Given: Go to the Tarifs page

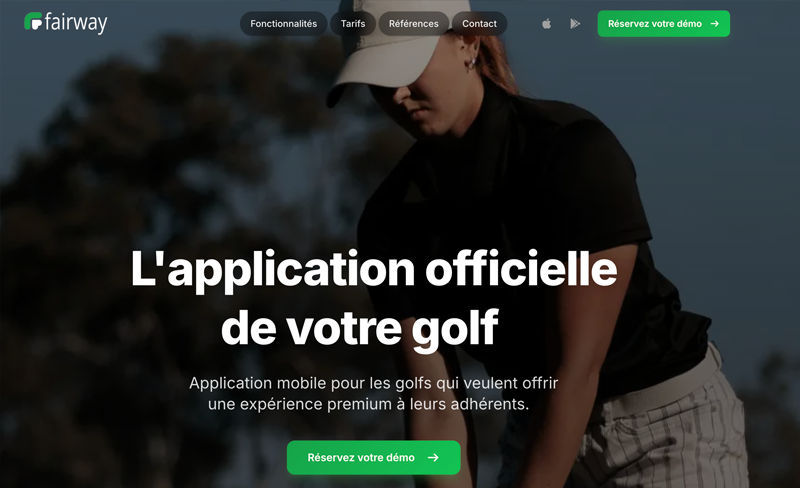Looking at the screenshot, I should [x=353, y=23].
